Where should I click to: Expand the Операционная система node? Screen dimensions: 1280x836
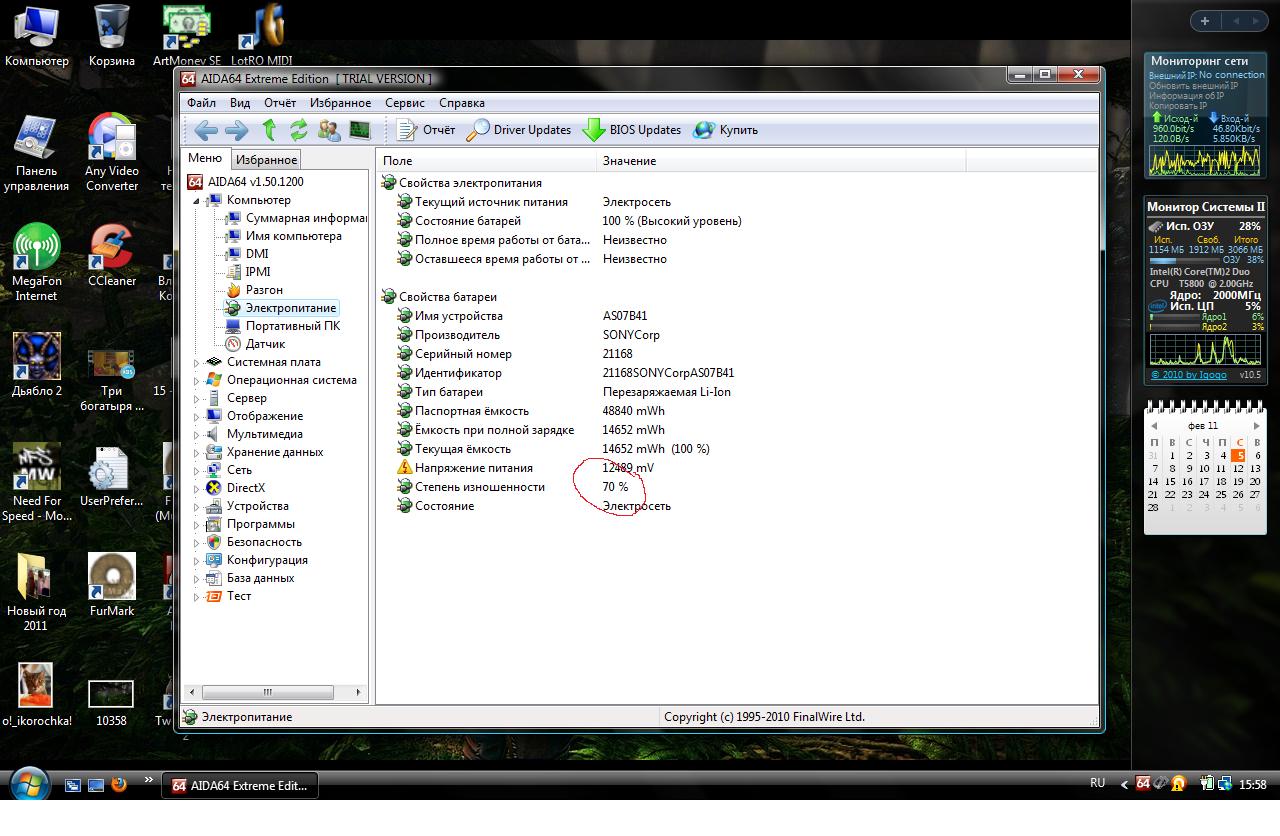click(x=197, y=380)
